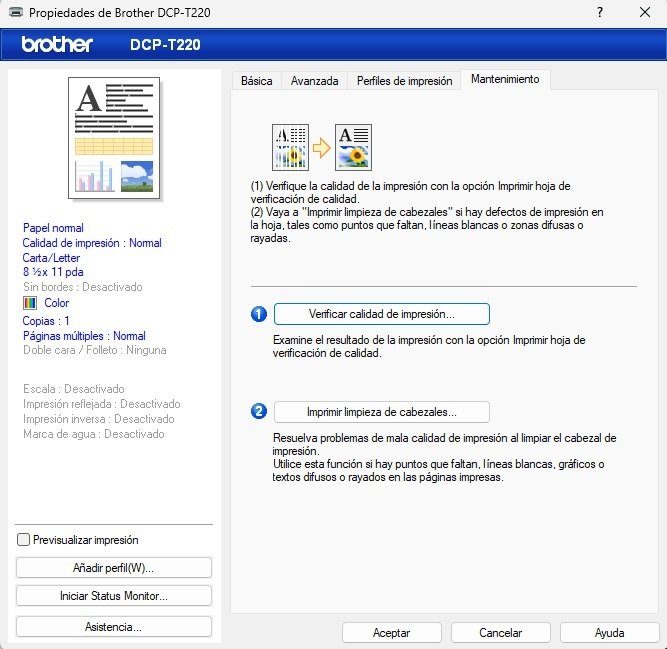
Task: Click the page layout preview thumbnail
Action: (x=114, y=138)
